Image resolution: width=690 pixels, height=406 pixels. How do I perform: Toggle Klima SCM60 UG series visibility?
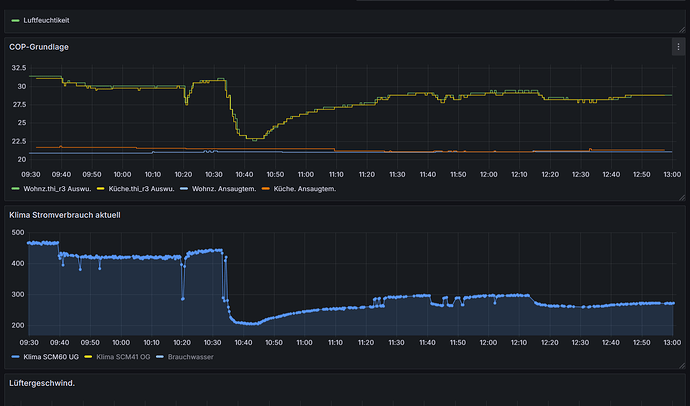51,357
